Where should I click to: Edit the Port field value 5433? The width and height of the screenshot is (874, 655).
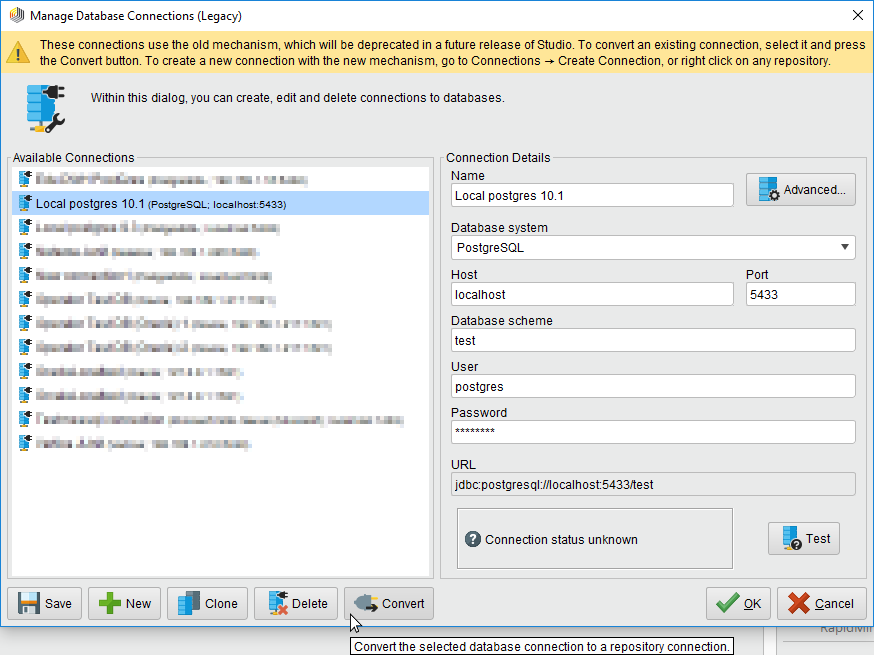(x=800, y=294)
